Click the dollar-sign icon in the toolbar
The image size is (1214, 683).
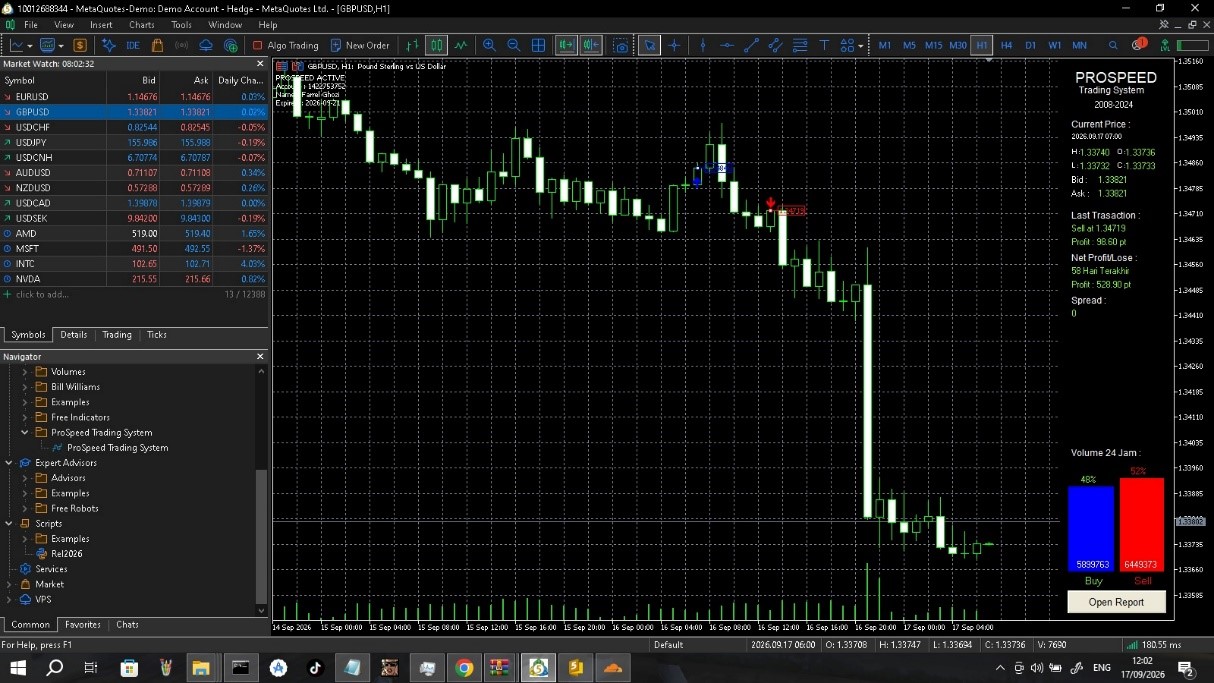pos(79,45)
